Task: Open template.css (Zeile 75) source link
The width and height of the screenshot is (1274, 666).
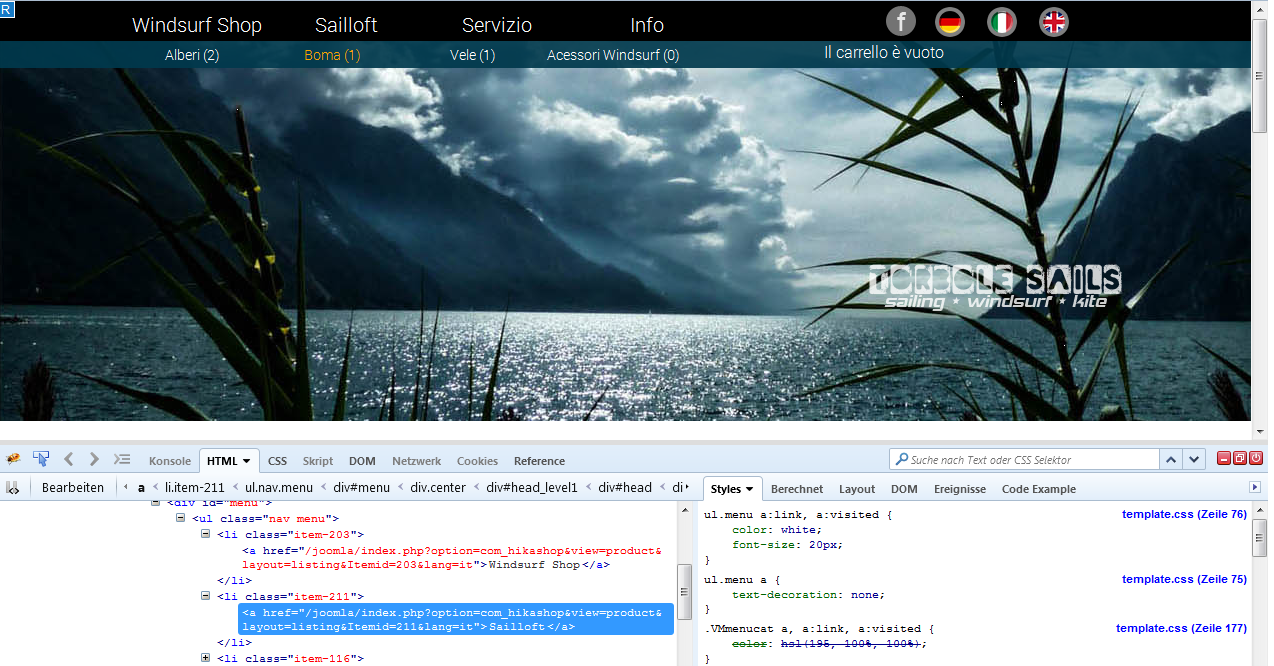Action: click(1184, 579)
